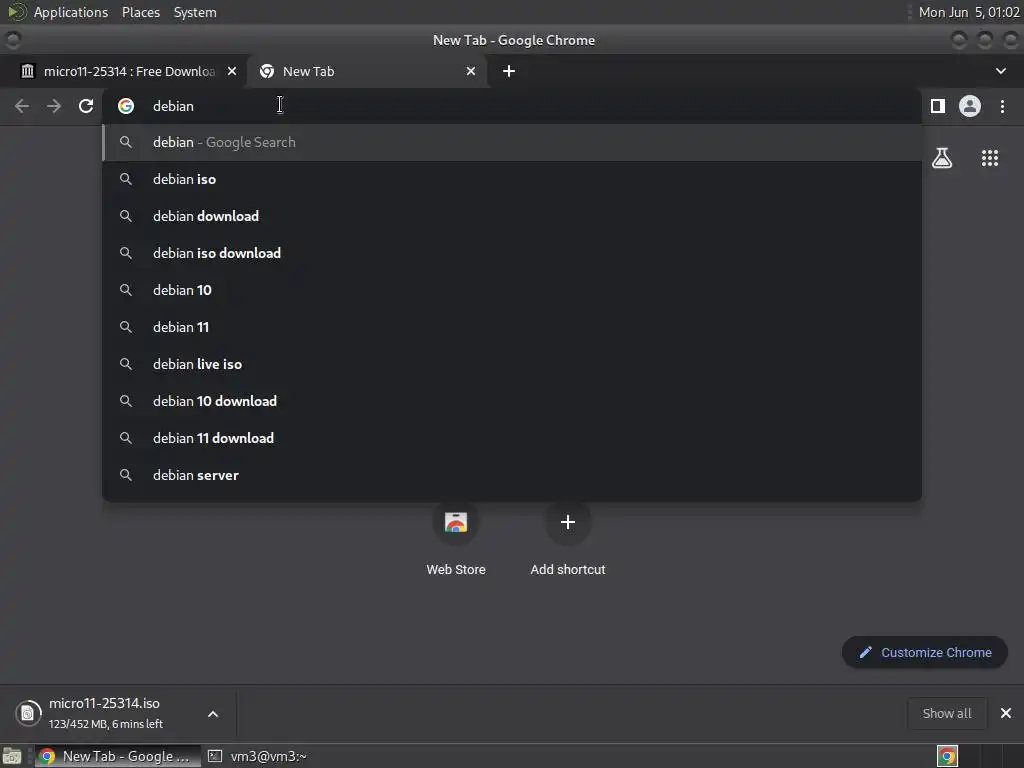Select the 'debian server' suggestion
The height and width of the screenshot is (768, 1024).
pyautogui.click(x=512, y=475)
